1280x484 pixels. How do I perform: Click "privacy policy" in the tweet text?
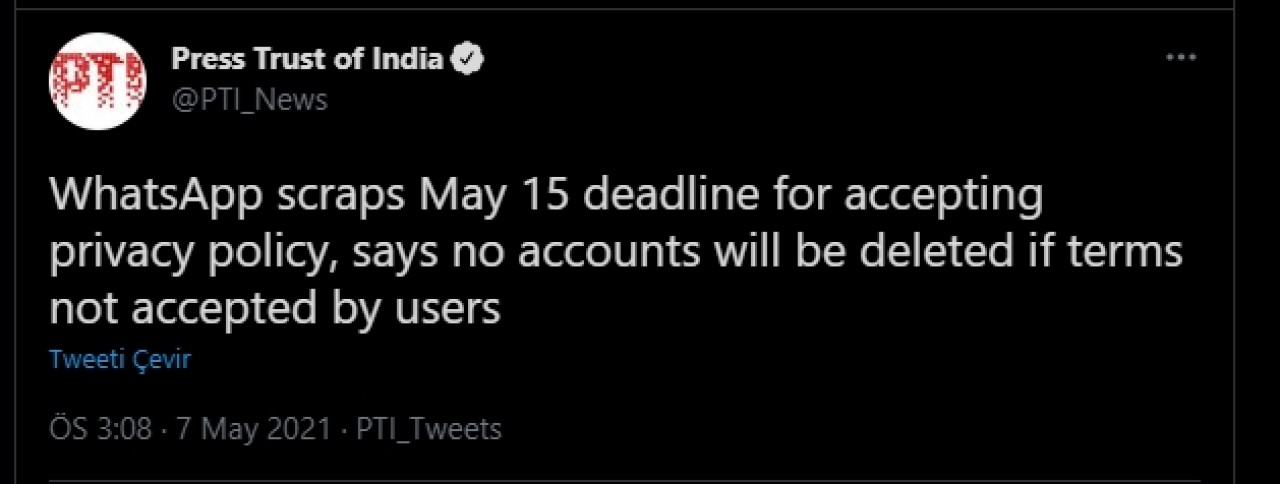(x=185, y=253)
